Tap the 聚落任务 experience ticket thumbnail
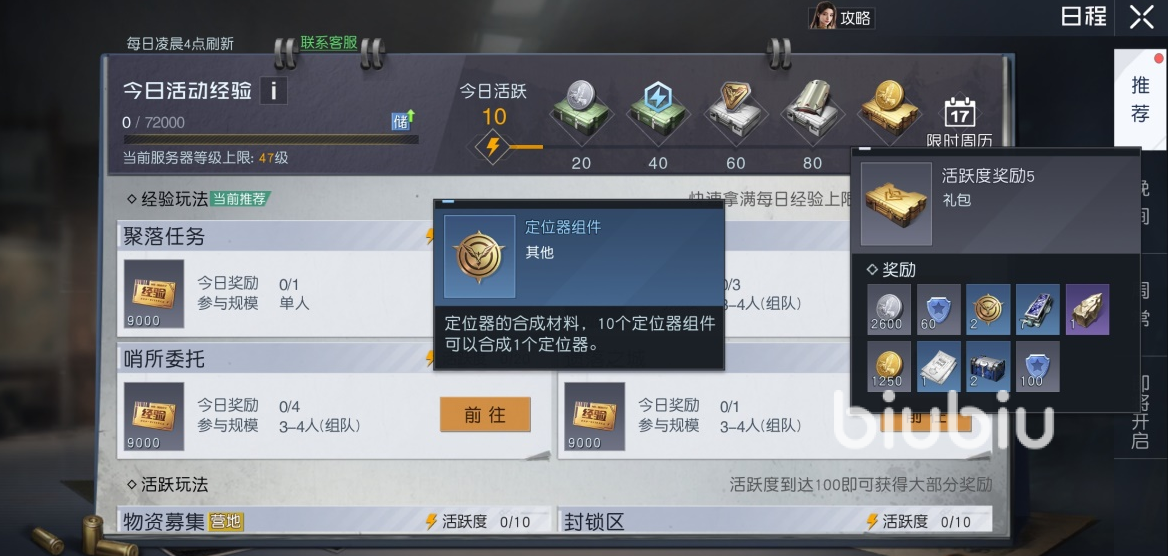 pos(154,294)
